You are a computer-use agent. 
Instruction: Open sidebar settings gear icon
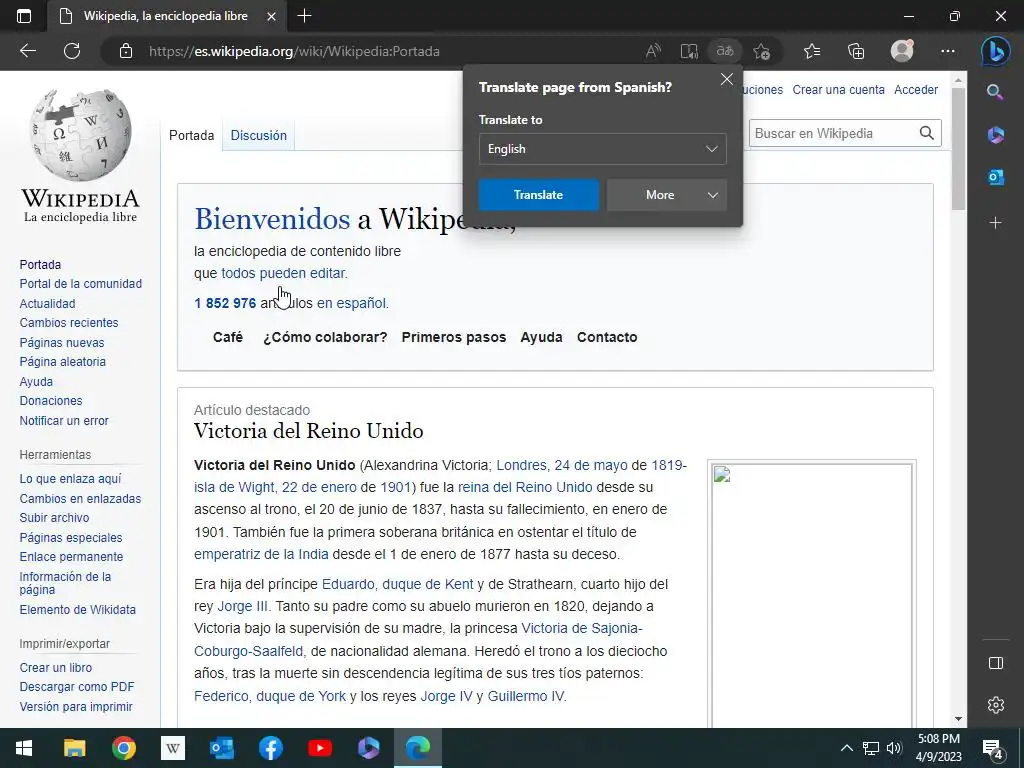click(x=995, y=705)
